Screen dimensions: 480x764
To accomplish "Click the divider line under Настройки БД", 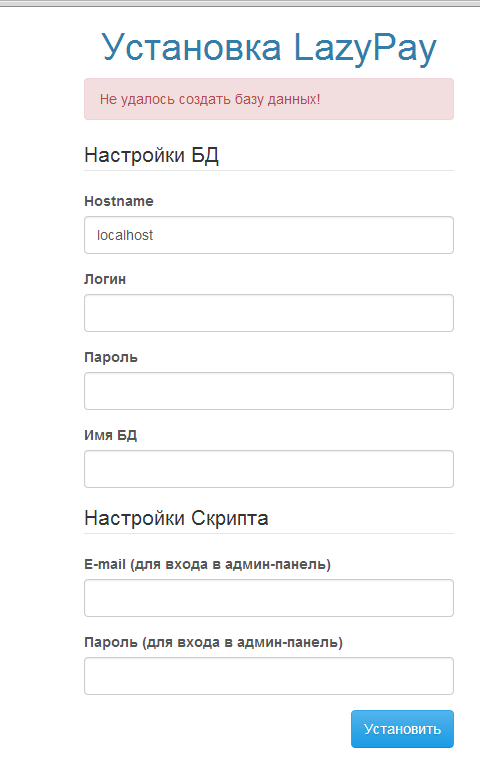I will click(269, 171).
